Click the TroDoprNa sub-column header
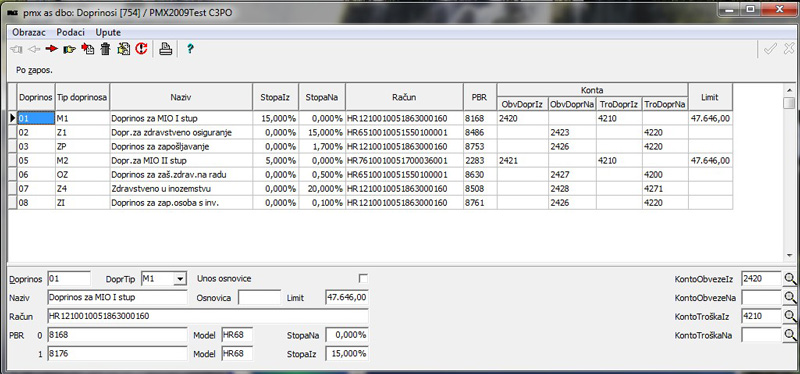The width and height of the screenshot is (800, 374). [665, 104]
